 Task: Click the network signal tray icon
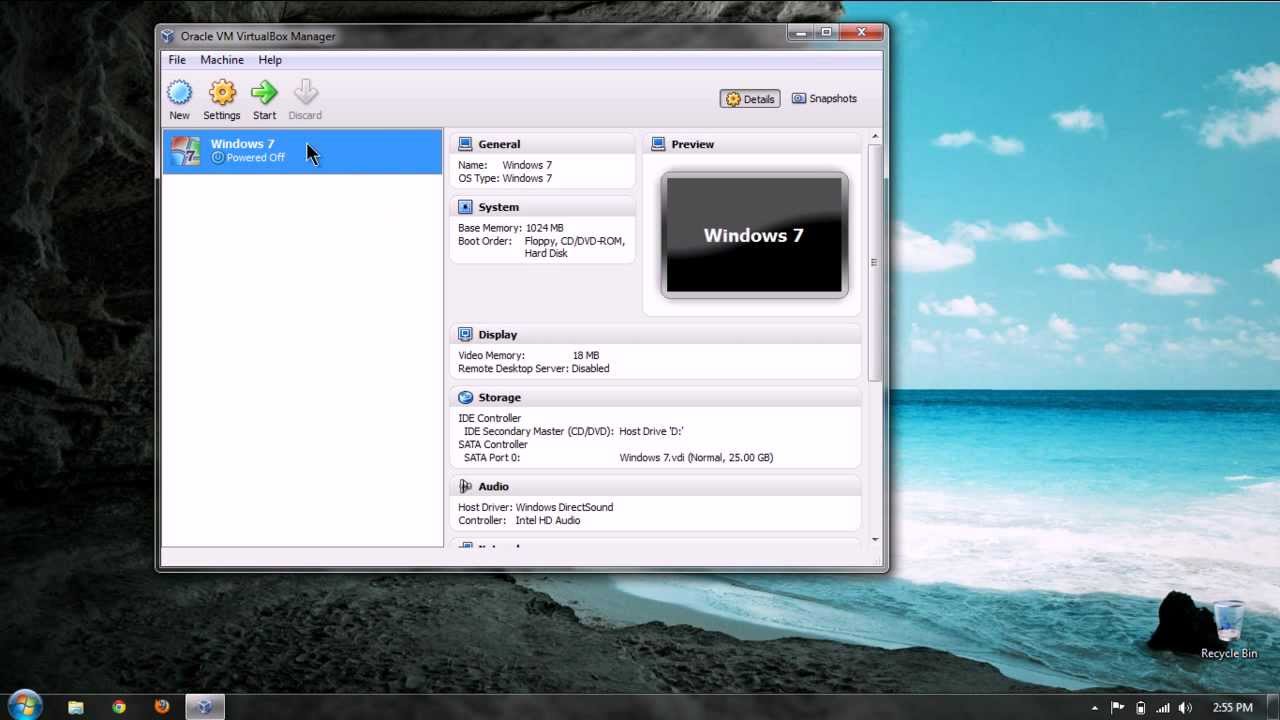1163,708
